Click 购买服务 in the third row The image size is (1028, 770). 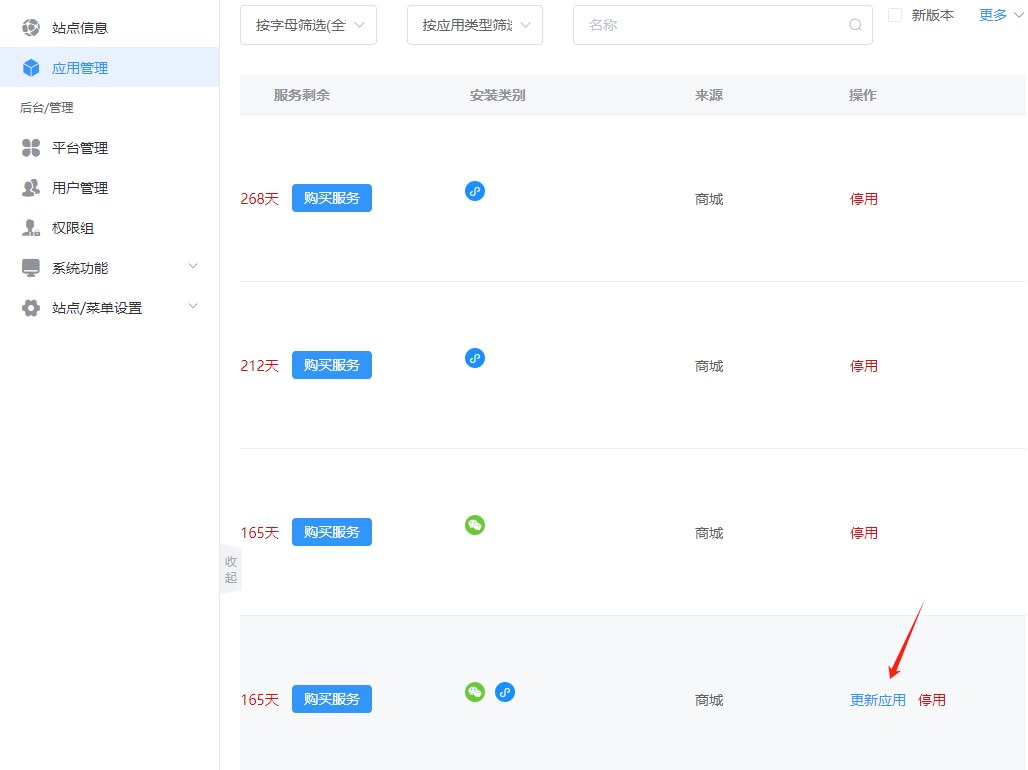pyautogui.click(x=332, y=532)
